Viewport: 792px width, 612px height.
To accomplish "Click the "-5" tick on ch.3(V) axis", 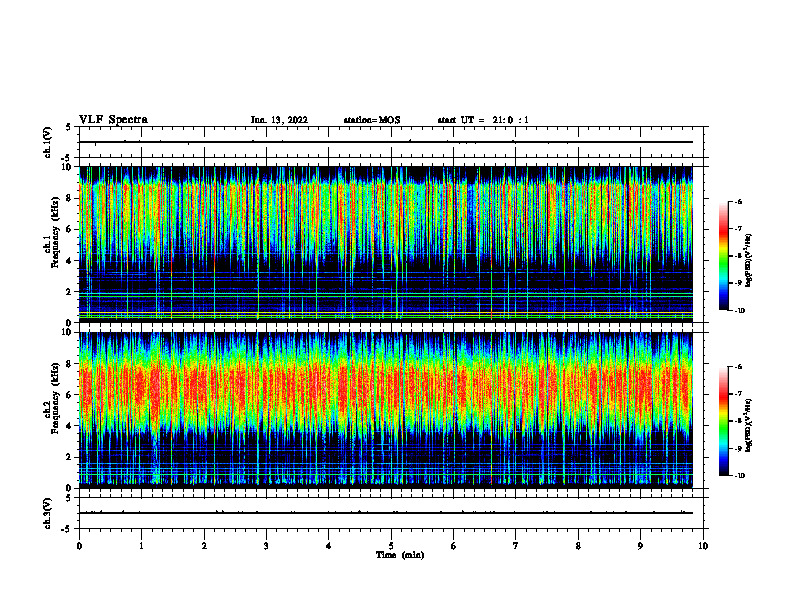I will tap(67, 529).
